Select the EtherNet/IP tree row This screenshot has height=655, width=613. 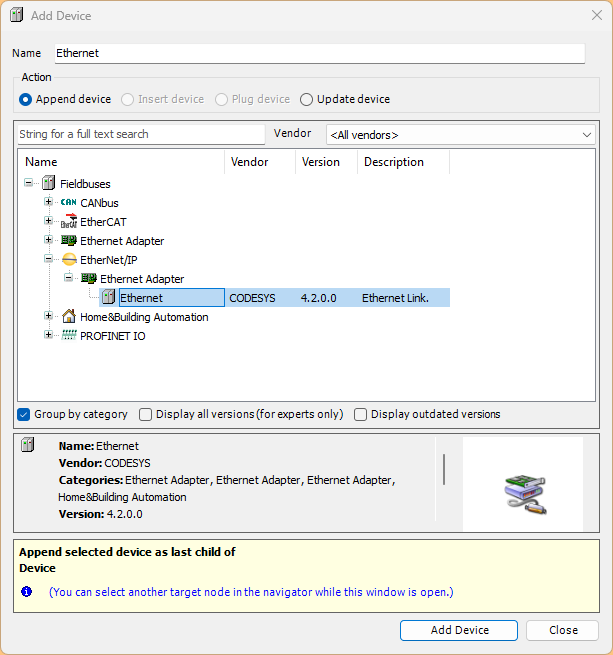(x=109, y=260)
